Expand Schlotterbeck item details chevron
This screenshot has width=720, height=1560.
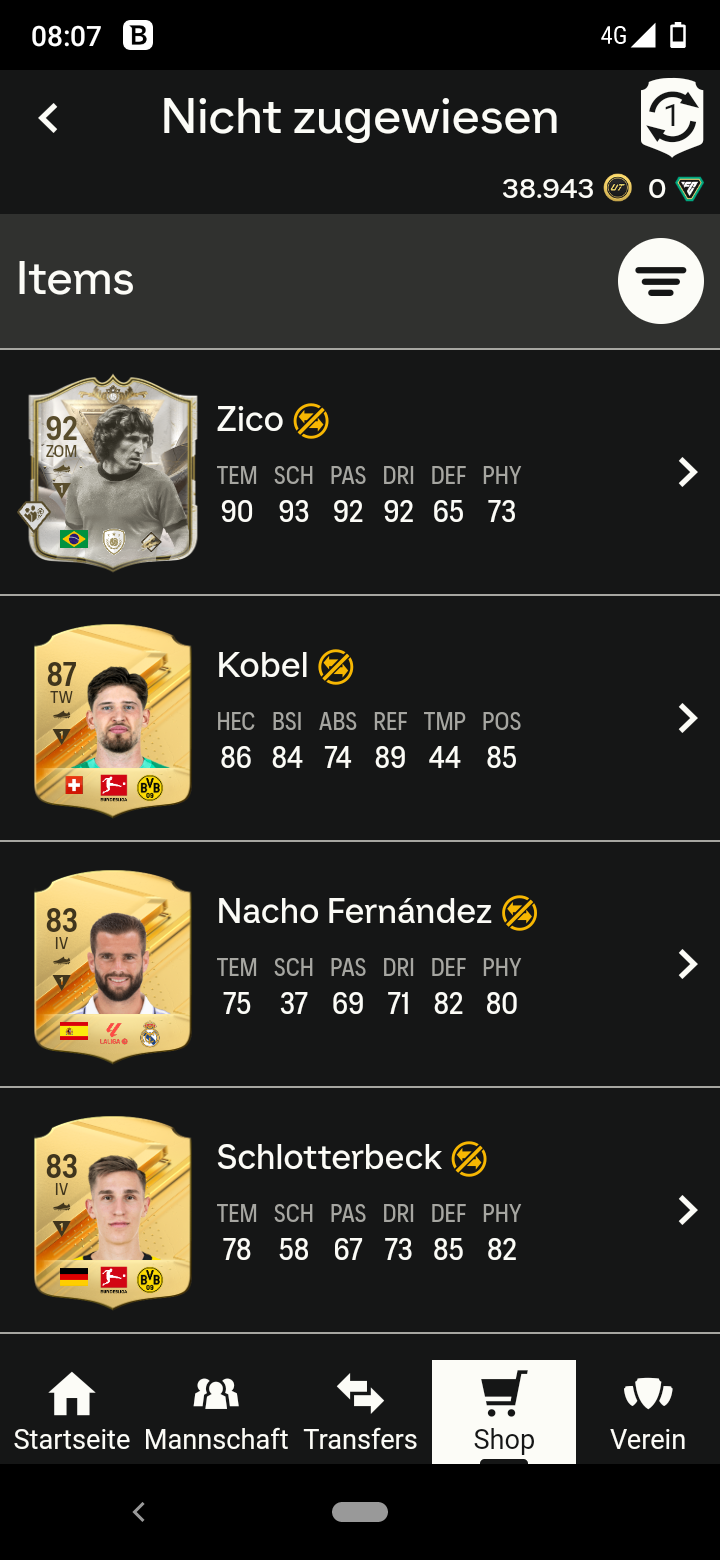(x=687, y=1210)
